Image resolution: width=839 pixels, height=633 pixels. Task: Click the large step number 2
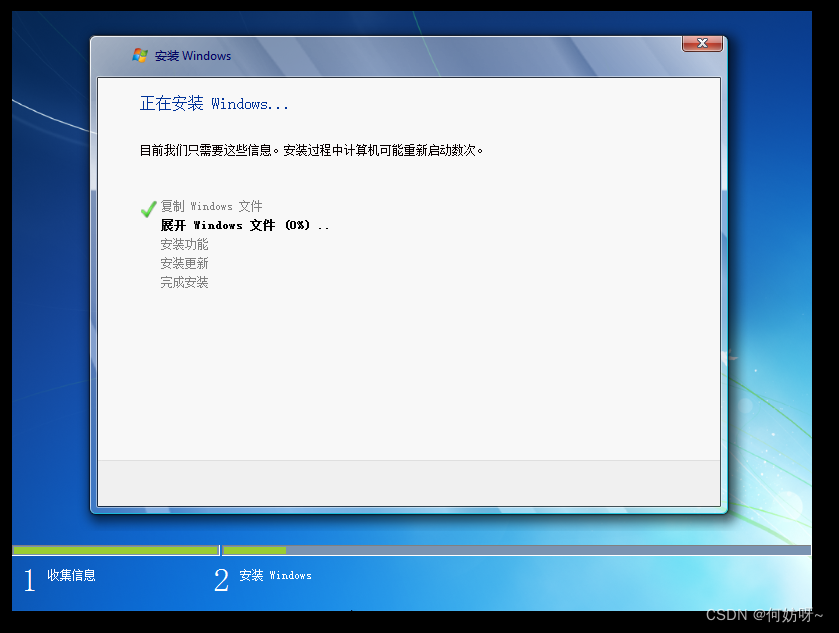221,580
